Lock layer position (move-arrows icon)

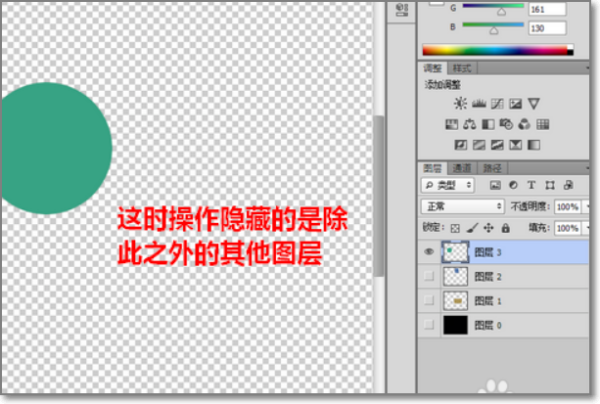[x=489, y=228]
